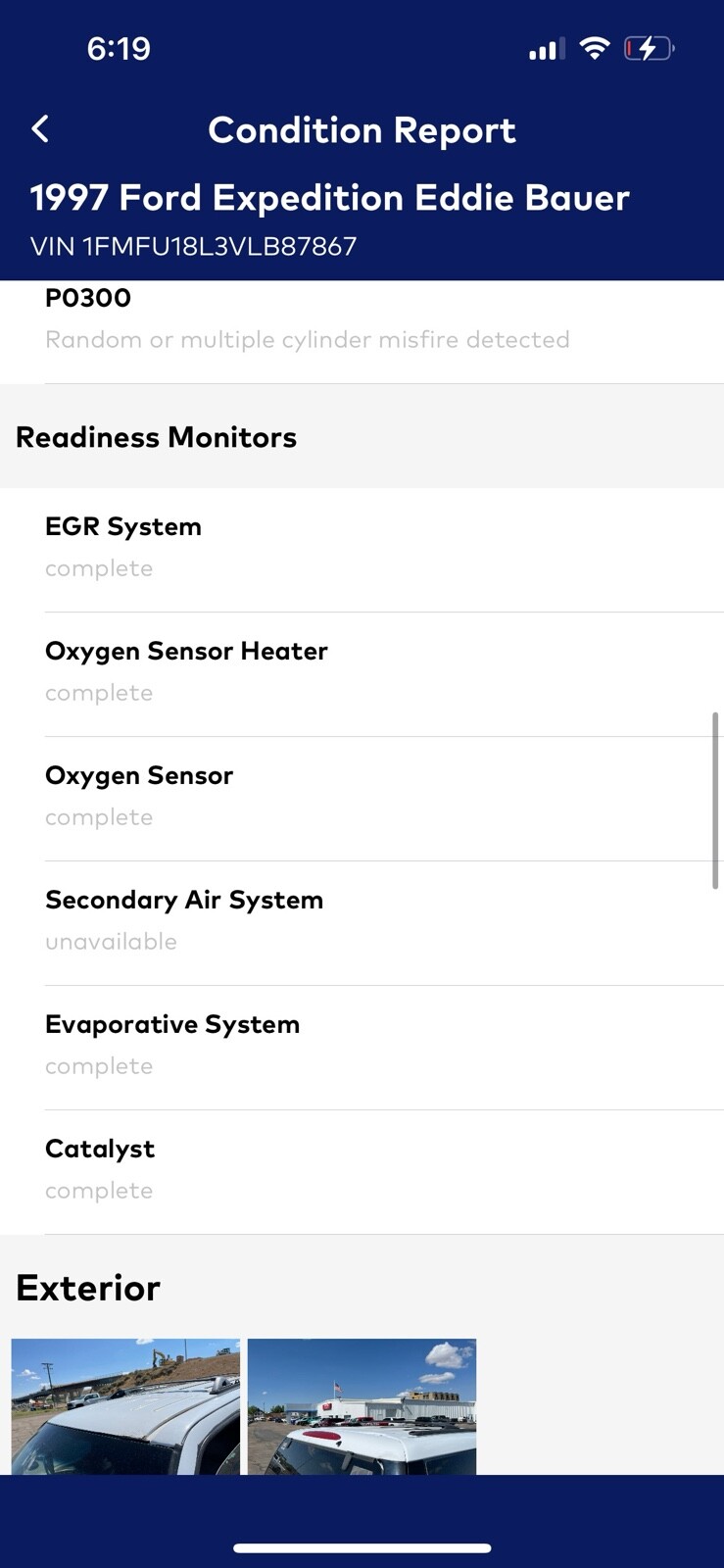Select the EGR System monitor row
724x1568 pixels.
362,547
